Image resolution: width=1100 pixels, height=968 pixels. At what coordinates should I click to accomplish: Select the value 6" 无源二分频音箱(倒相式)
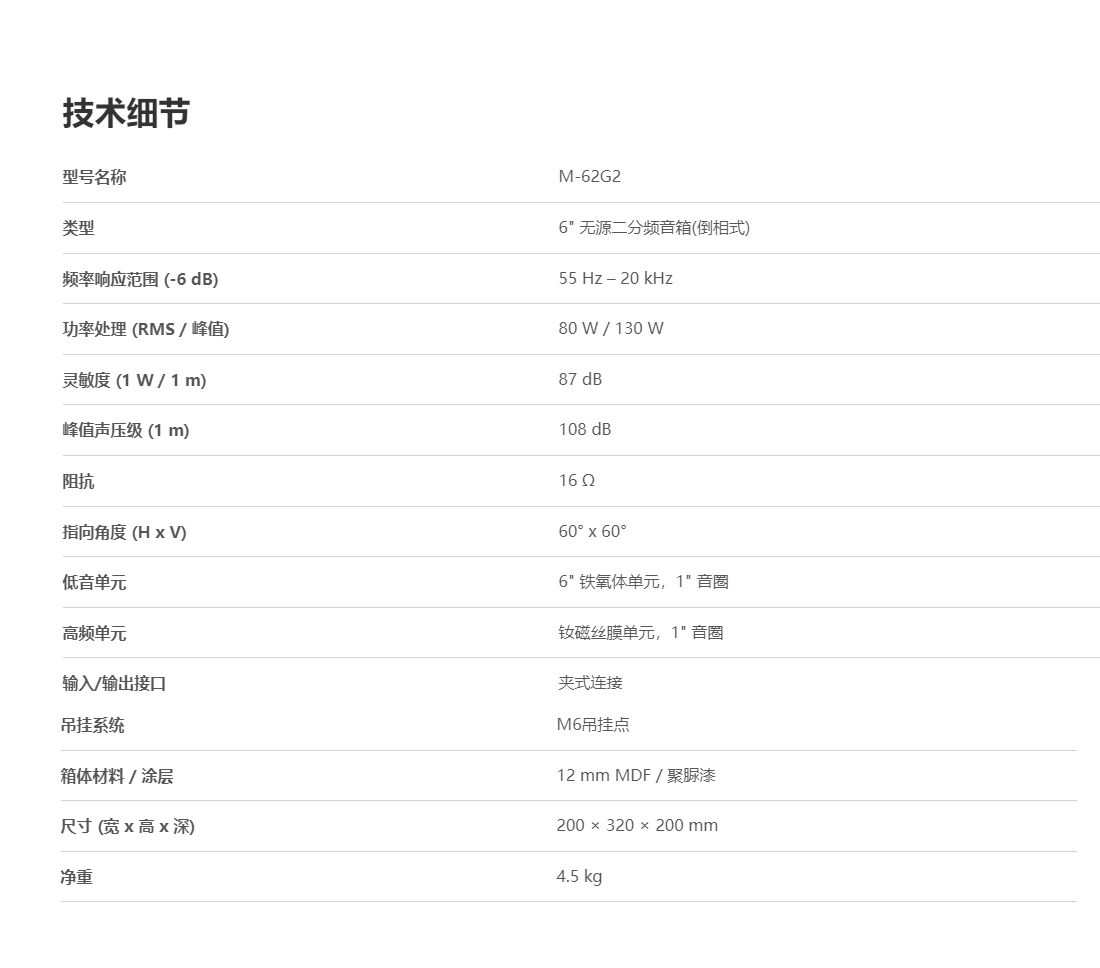pos(654,227)
